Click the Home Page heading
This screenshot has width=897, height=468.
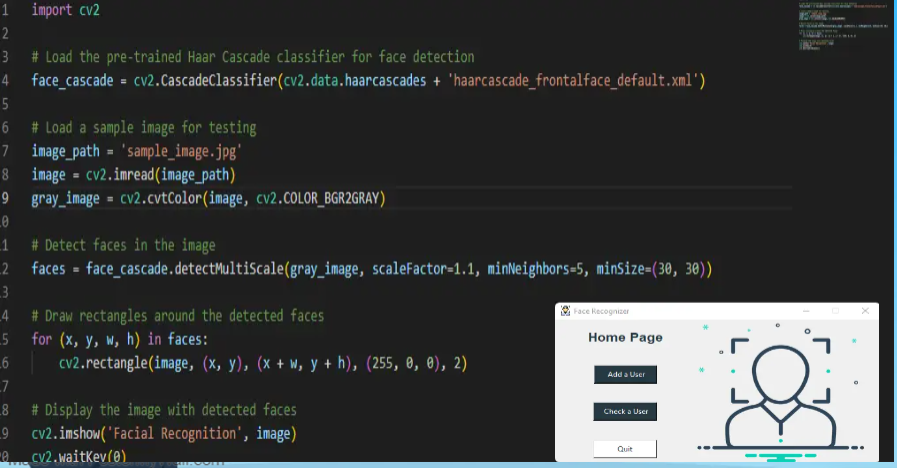coord(625,338)
